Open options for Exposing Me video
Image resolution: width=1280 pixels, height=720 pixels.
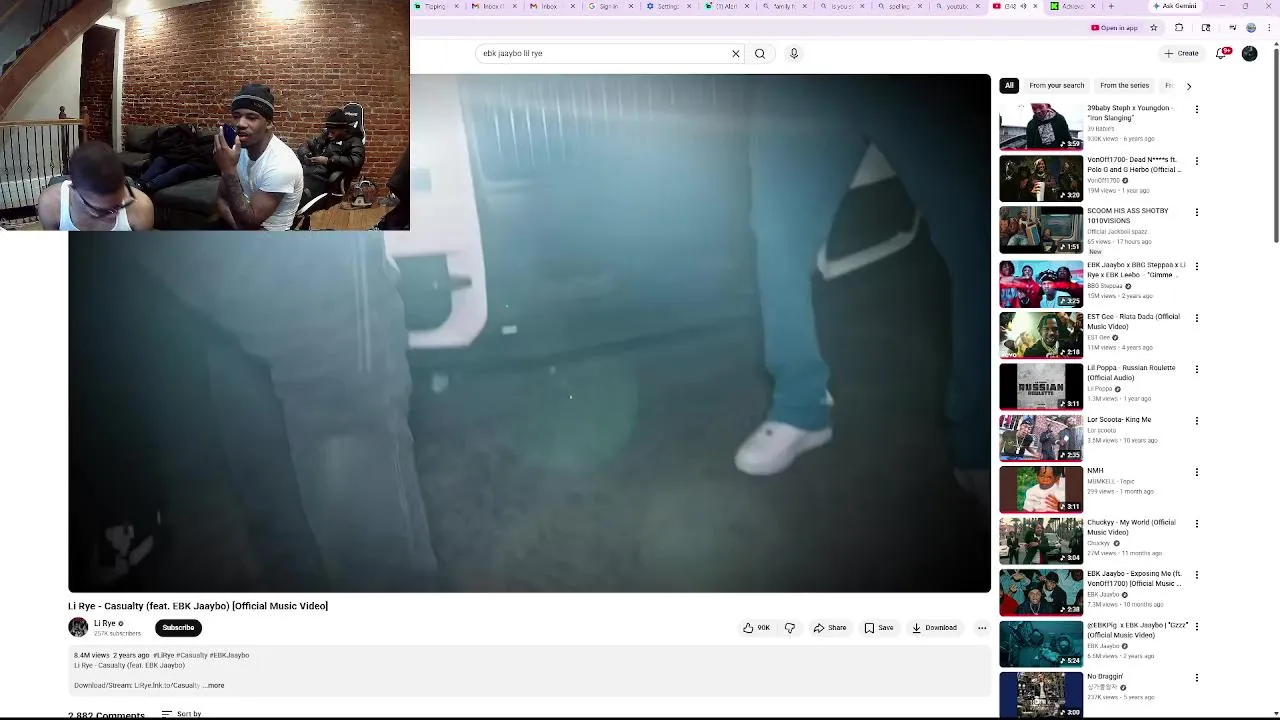click(x=1196, y=575)
